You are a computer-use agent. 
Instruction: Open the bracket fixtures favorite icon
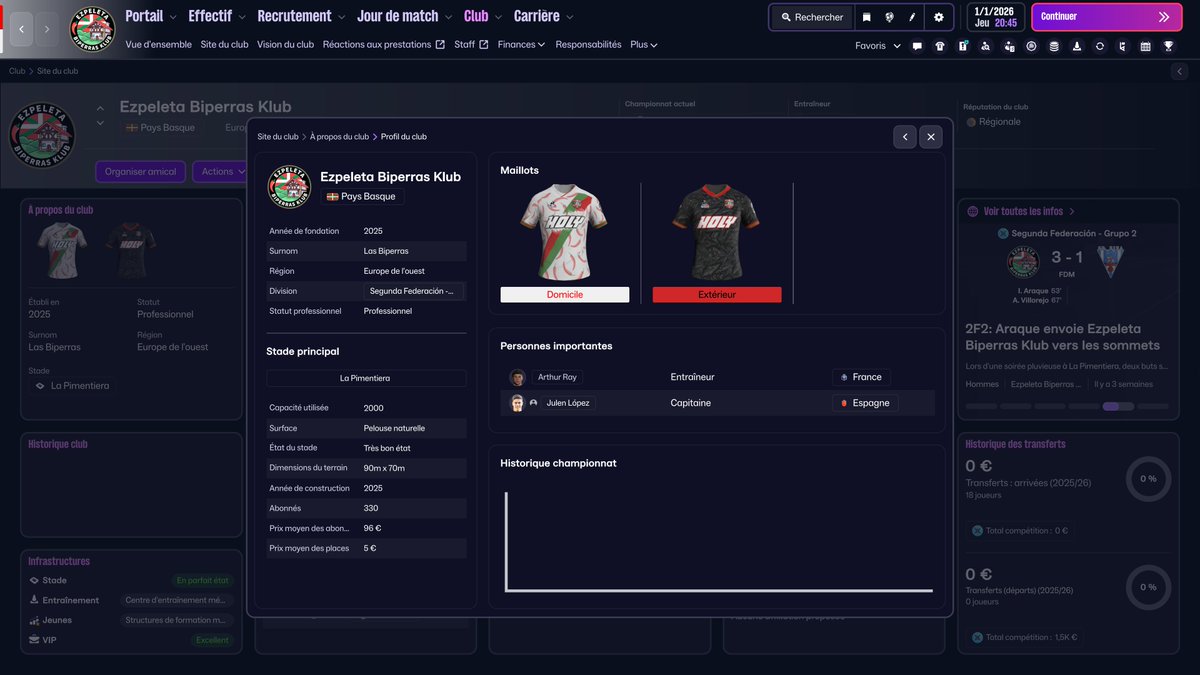1123,46
